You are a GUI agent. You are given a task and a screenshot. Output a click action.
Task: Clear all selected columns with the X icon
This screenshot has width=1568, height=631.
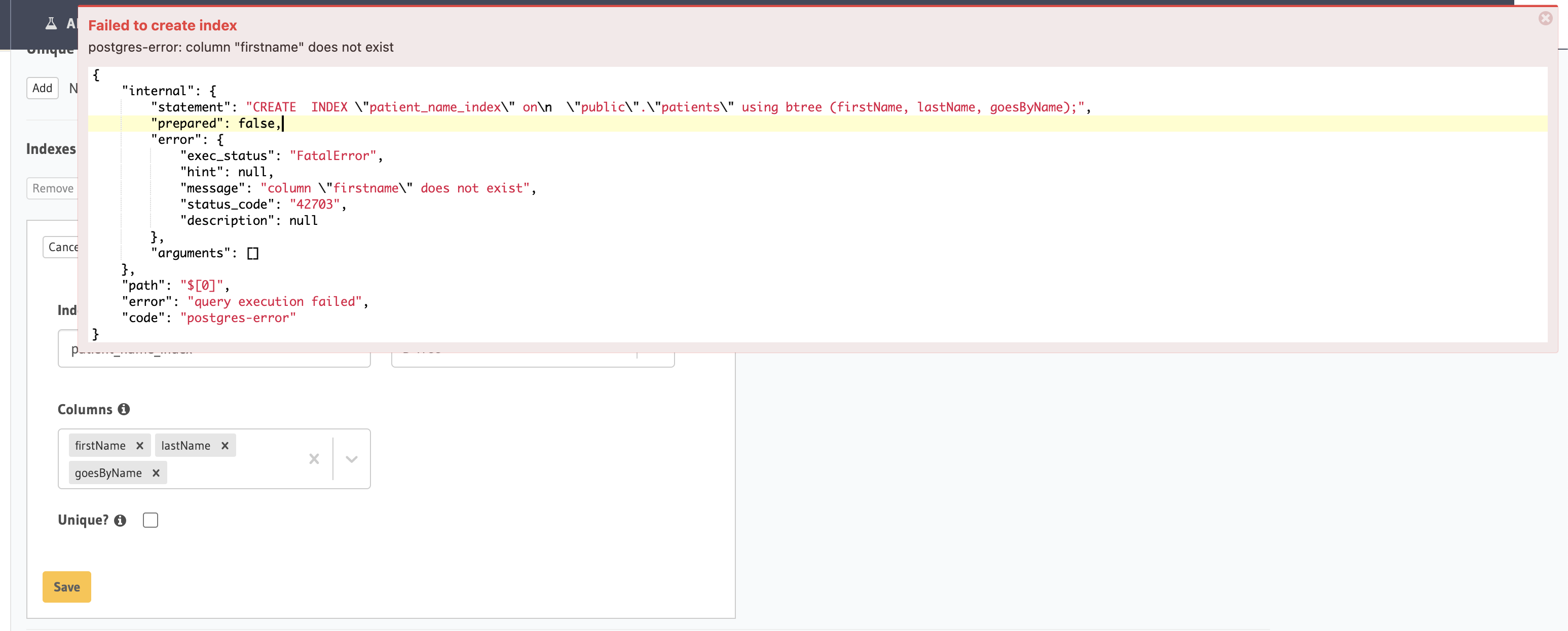(x=314, y=459)
